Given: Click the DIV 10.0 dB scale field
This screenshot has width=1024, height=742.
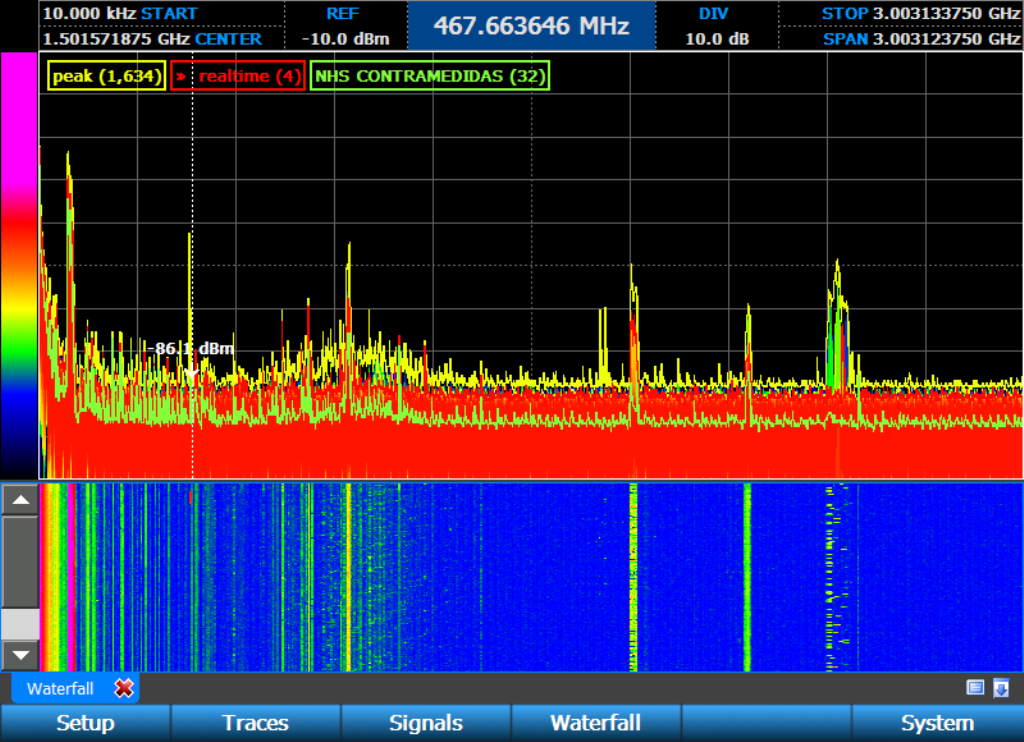Looking at the screenshot, I should [716, 25].
